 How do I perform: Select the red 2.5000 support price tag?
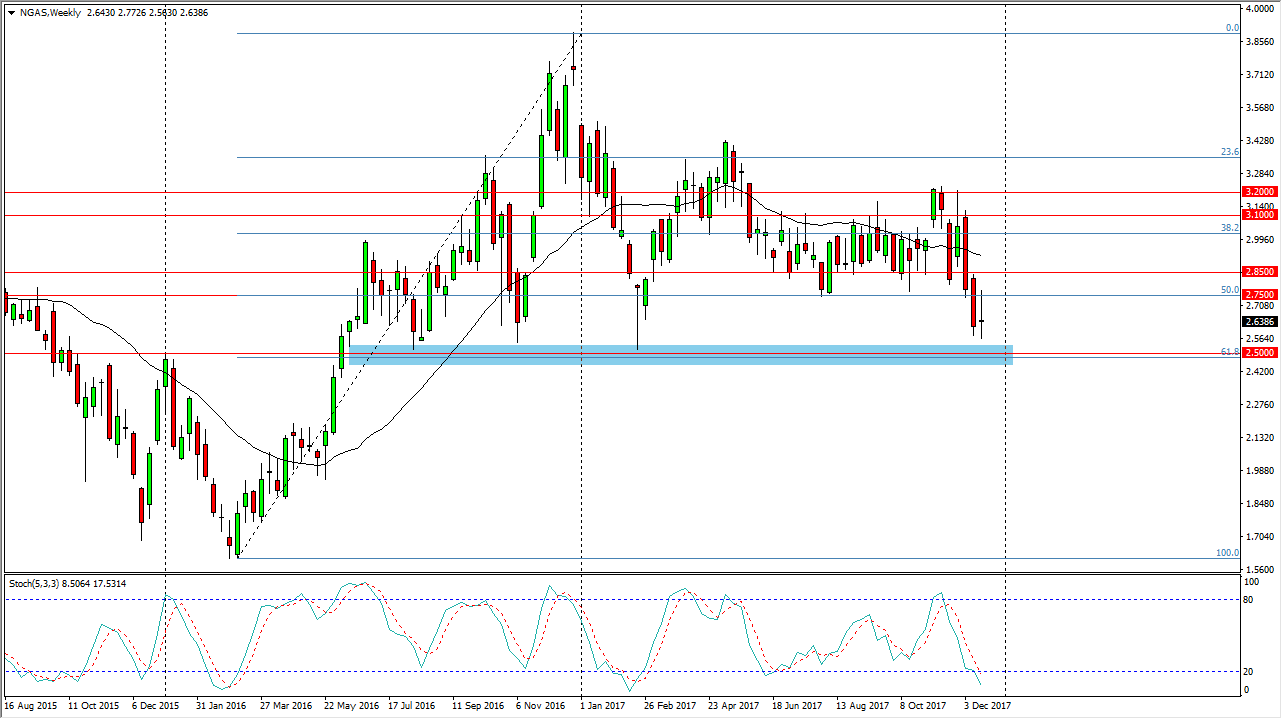pos(1258,353)
